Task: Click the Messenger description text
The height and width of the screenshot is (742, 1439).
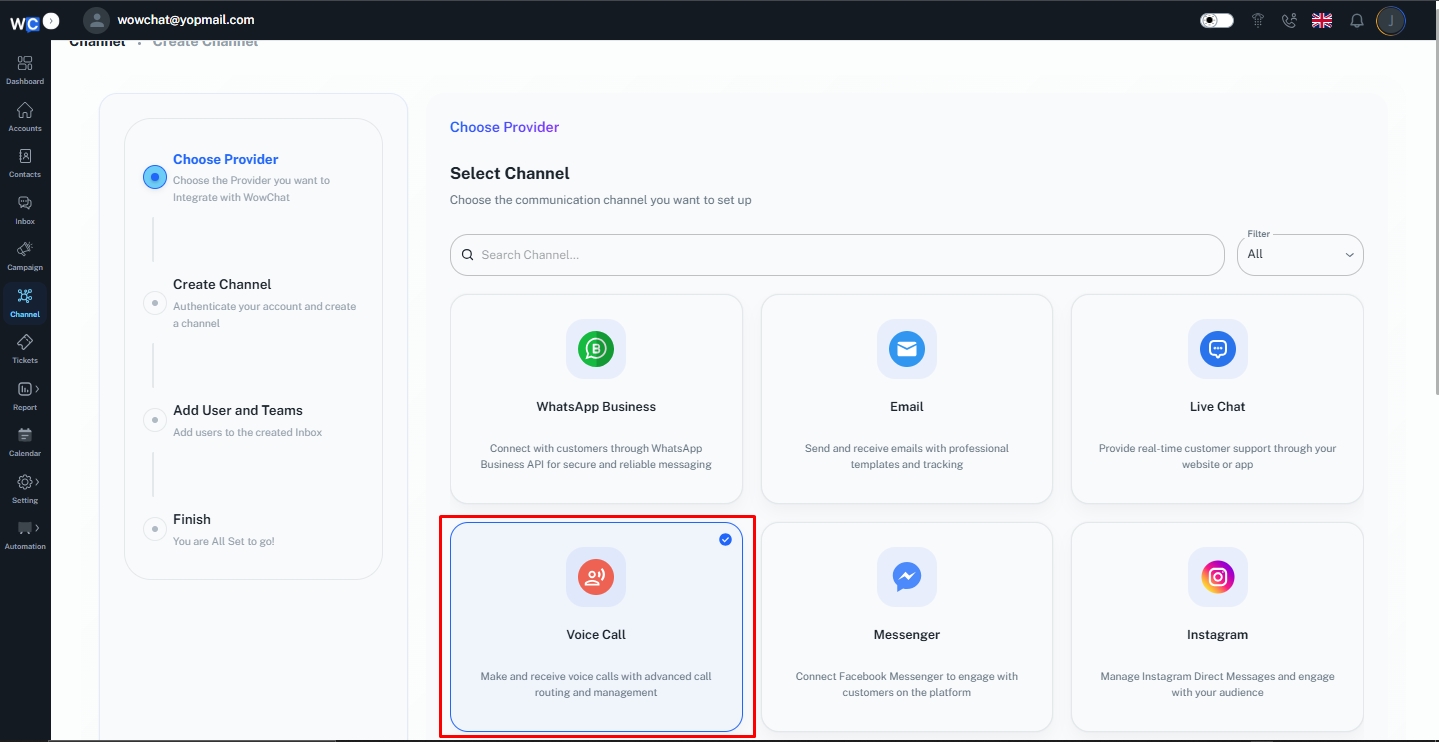Action: click(907, 685)
